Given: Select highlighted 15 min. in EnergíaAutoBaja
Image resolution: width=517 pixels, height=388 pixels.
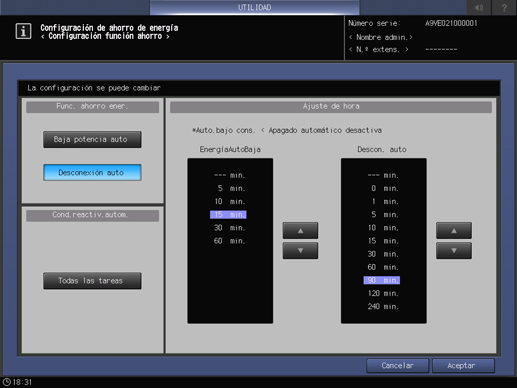Looking at the screenshot, I should click(x=228, y=215).
